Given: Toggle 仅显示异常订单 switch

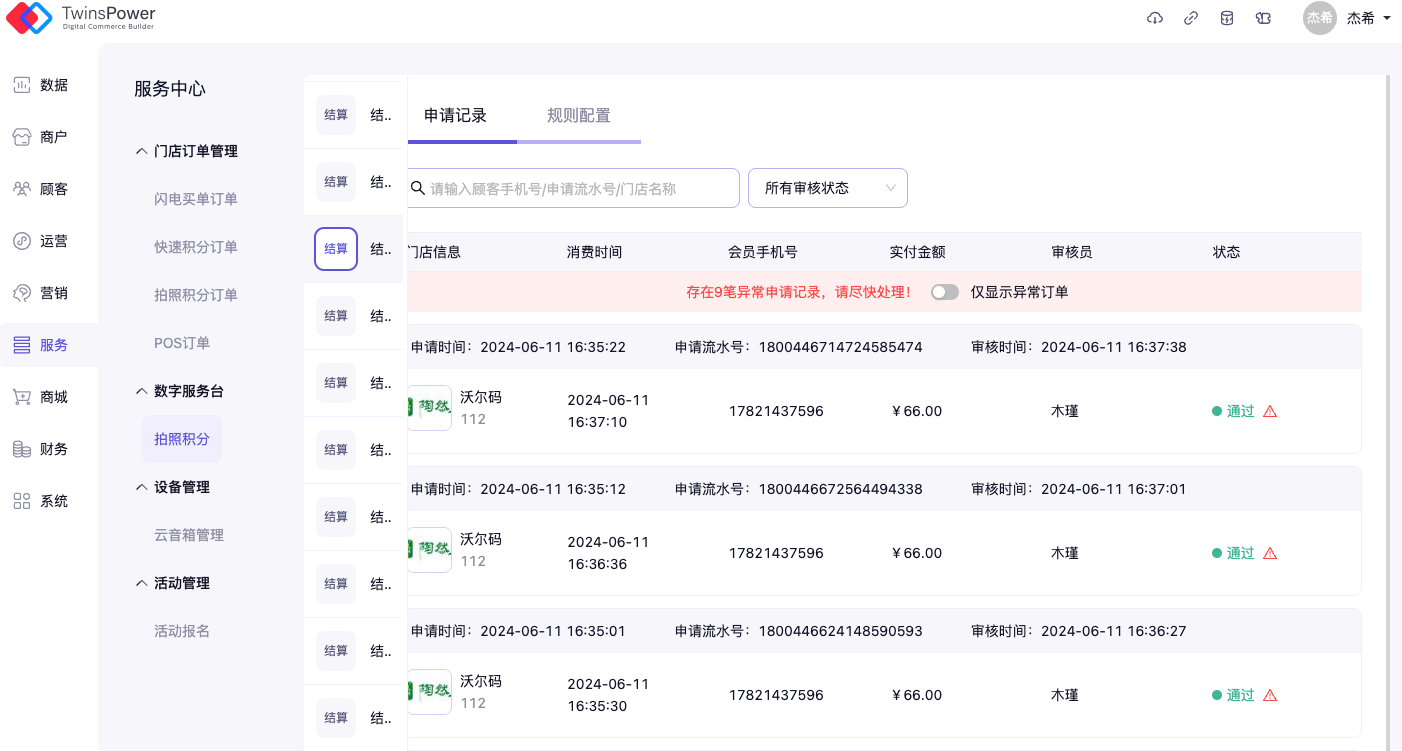Looking at the screenshot, I should (944, 292).
